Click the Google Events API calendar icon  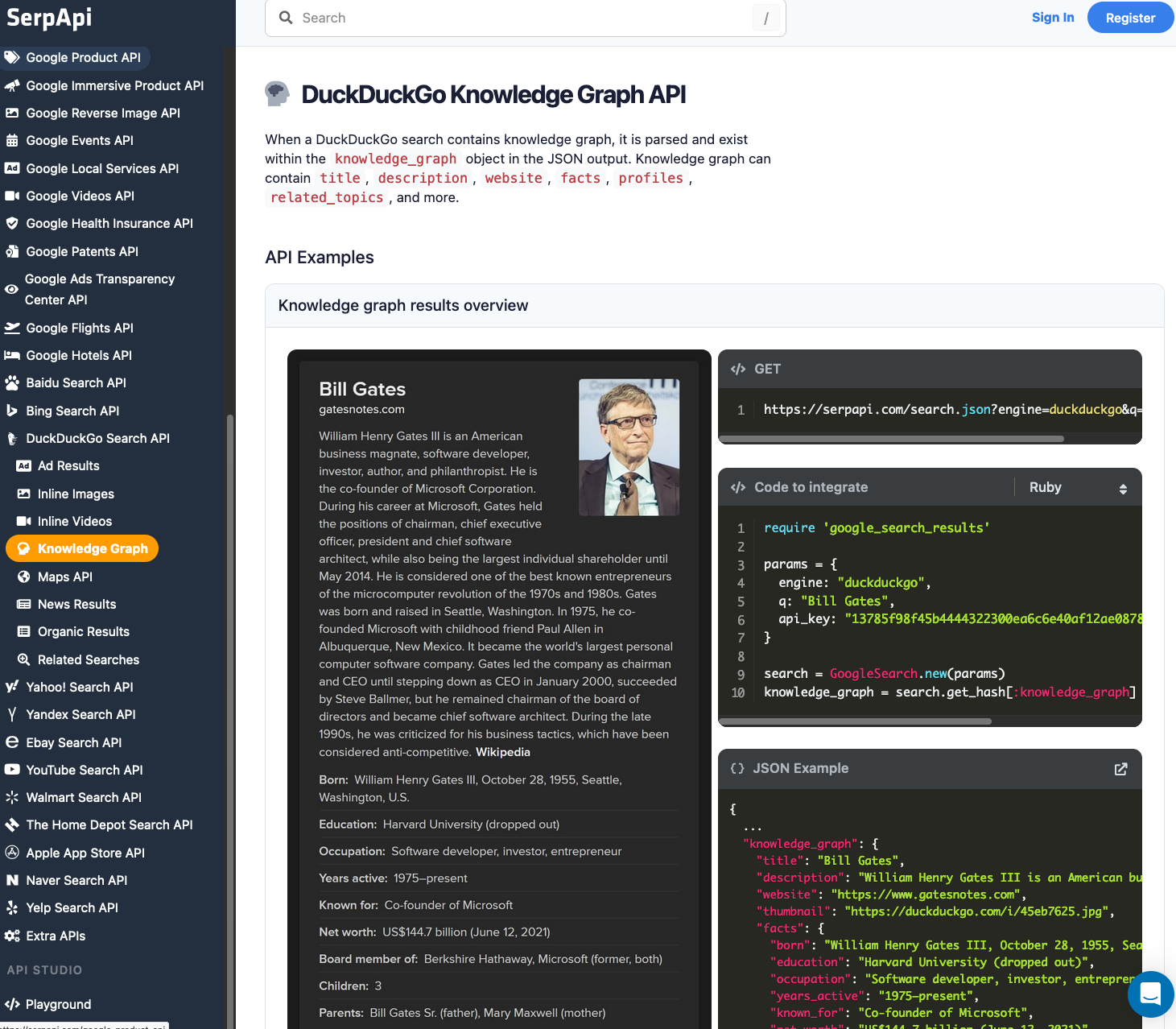click(x=12, y=140)
